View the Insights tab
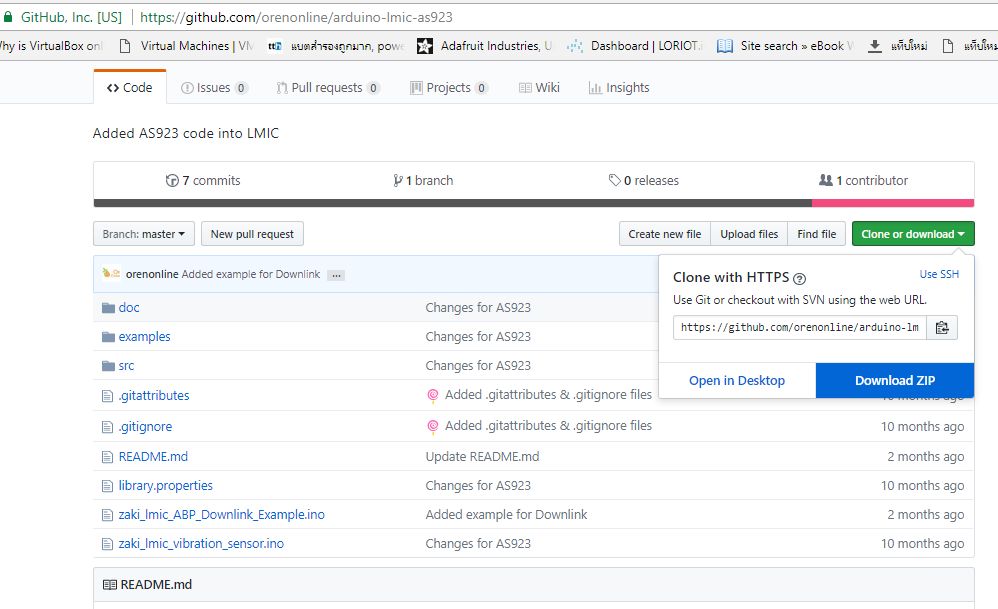The image size is (998, 609). (619, 88)
